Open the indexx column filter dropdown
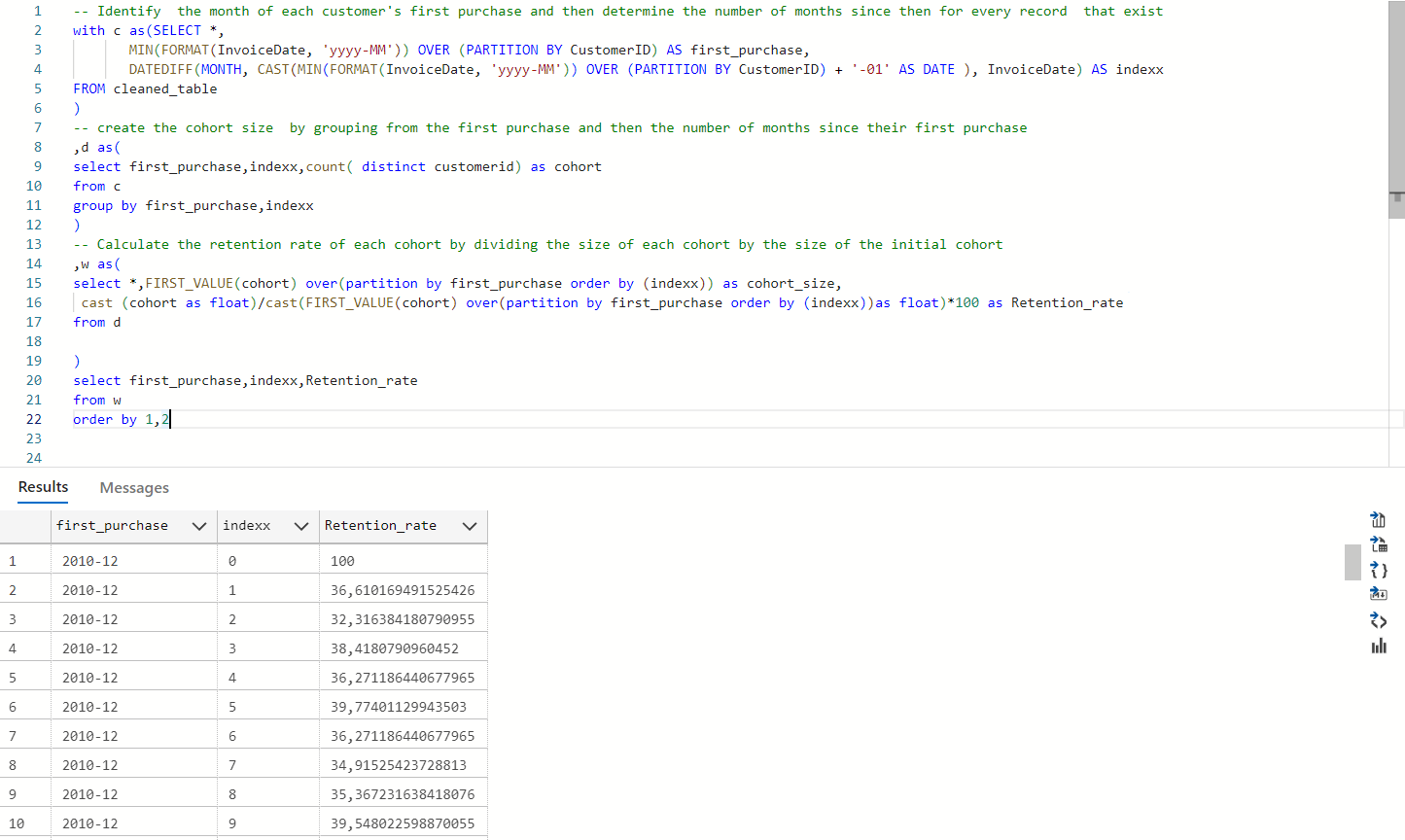 click(x=301, y=525)
